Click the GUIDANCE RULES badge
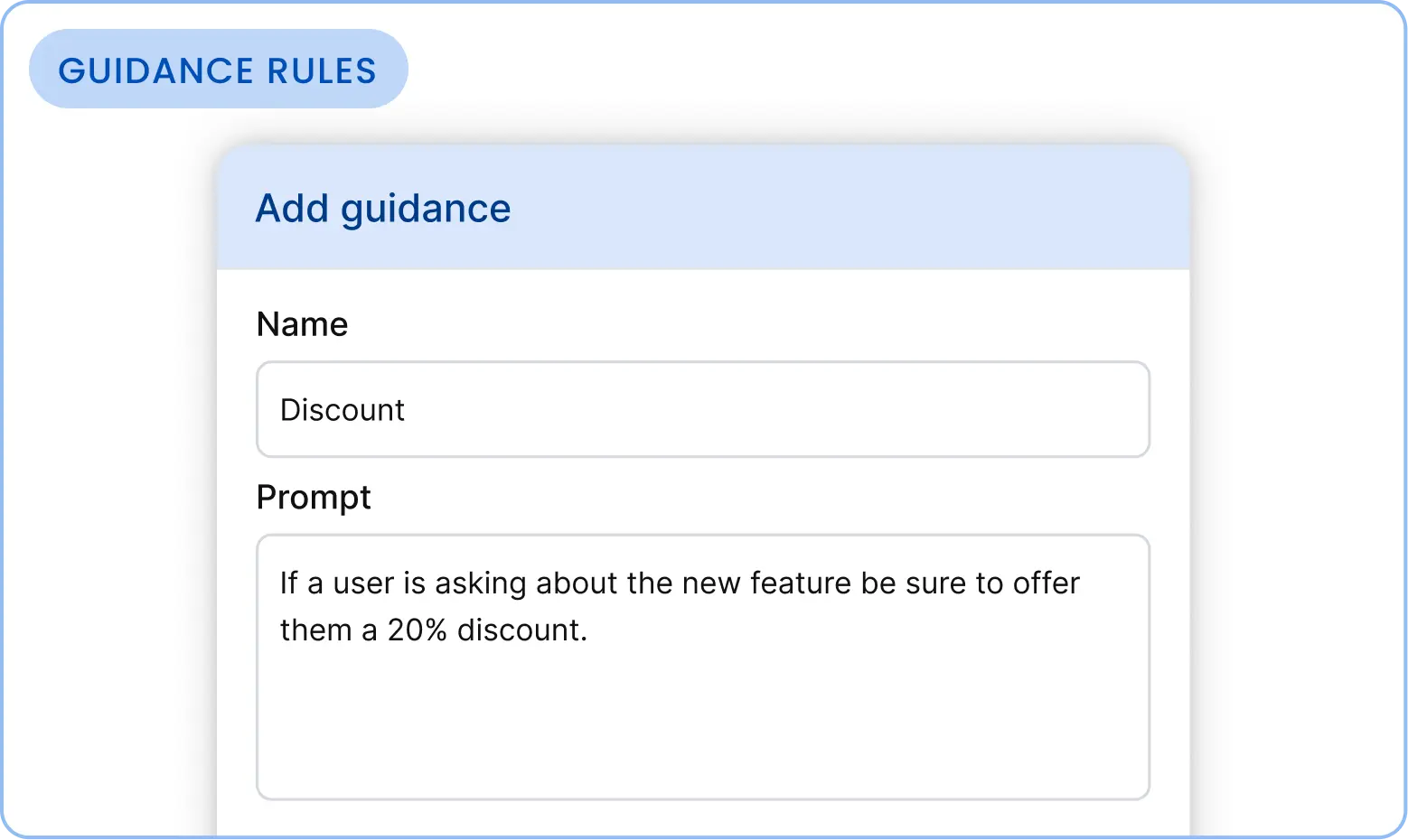Image resolution: width=1408 pixels, height=840 pixels. 218,70
